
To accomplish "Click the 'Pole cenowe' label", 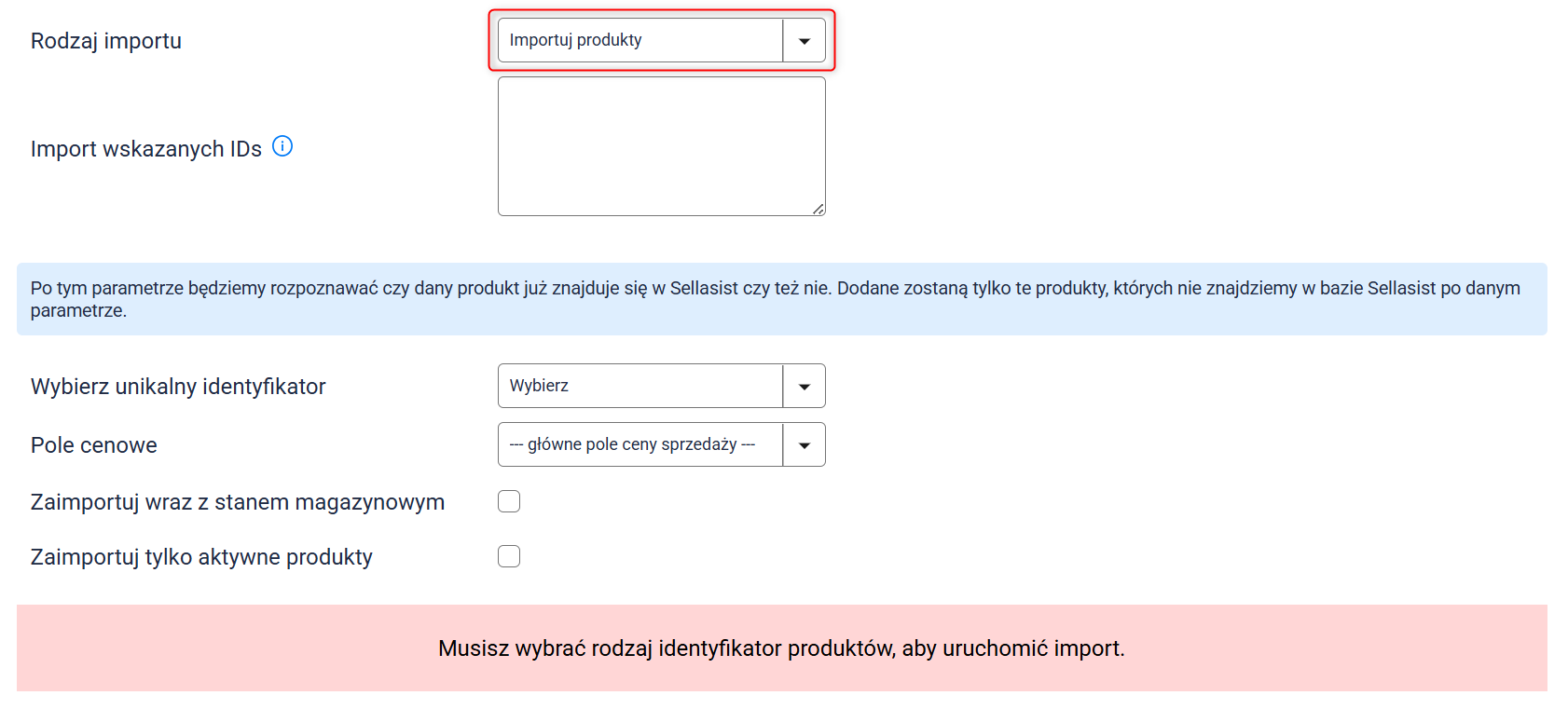I will pos(94,445).
